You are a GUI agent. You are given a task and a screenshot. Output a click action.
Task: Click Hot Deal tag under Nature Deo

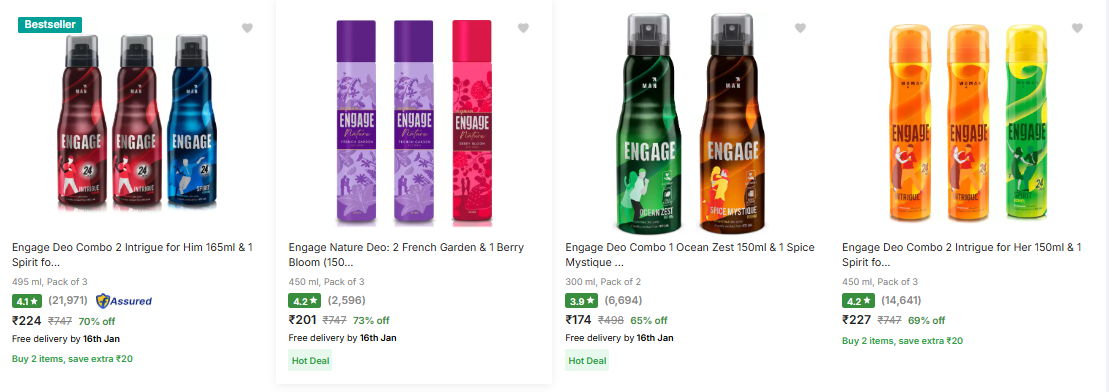(310, 360)
